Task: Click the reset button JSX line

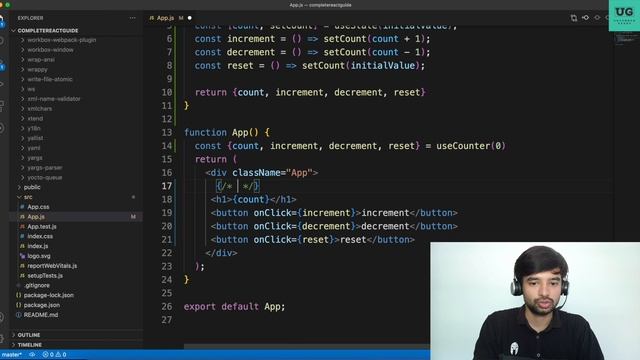Action: click(313, 240)
